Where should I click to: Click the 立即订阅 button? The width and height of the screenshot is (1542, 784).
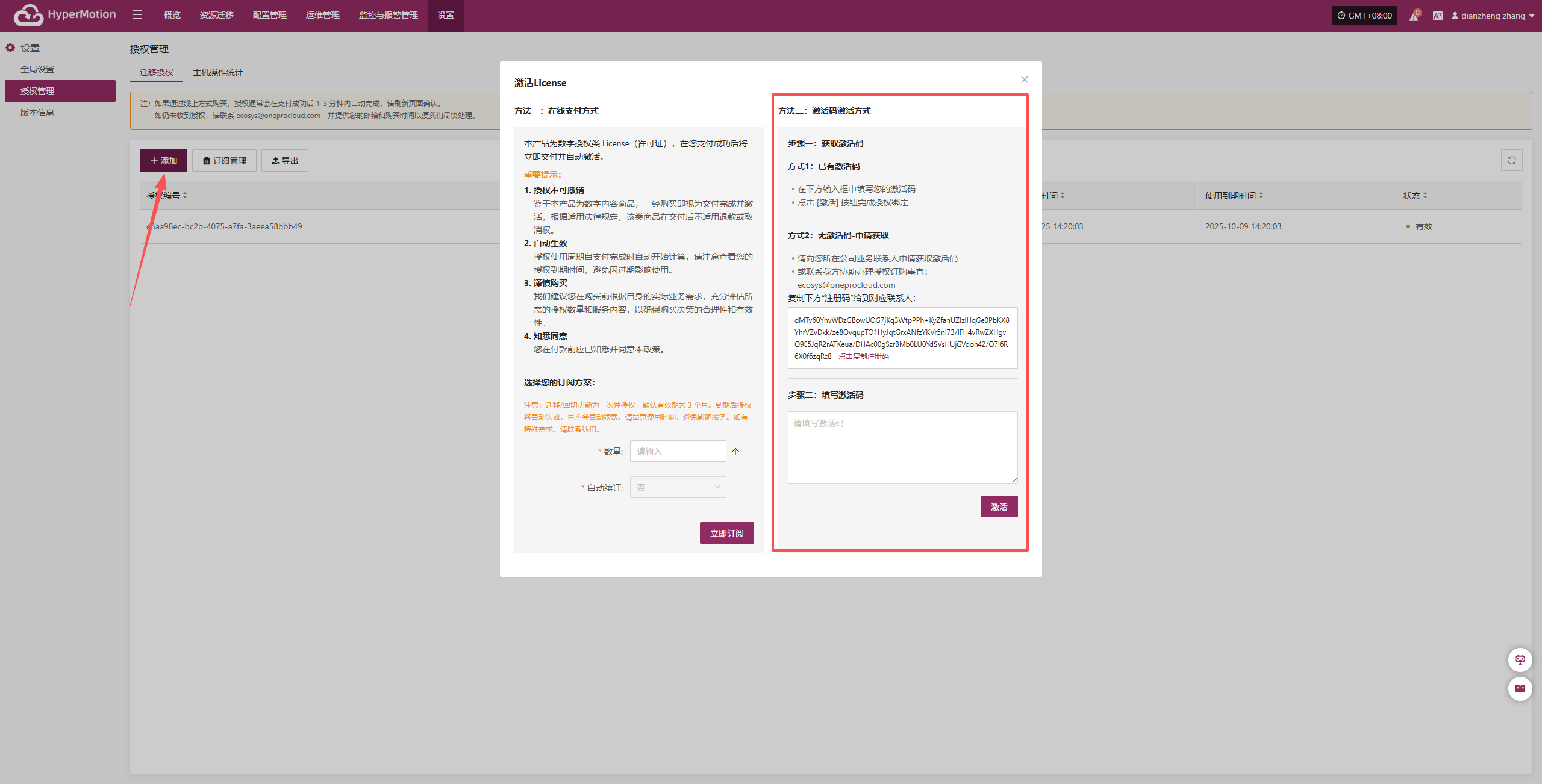(x=726, y=533)
